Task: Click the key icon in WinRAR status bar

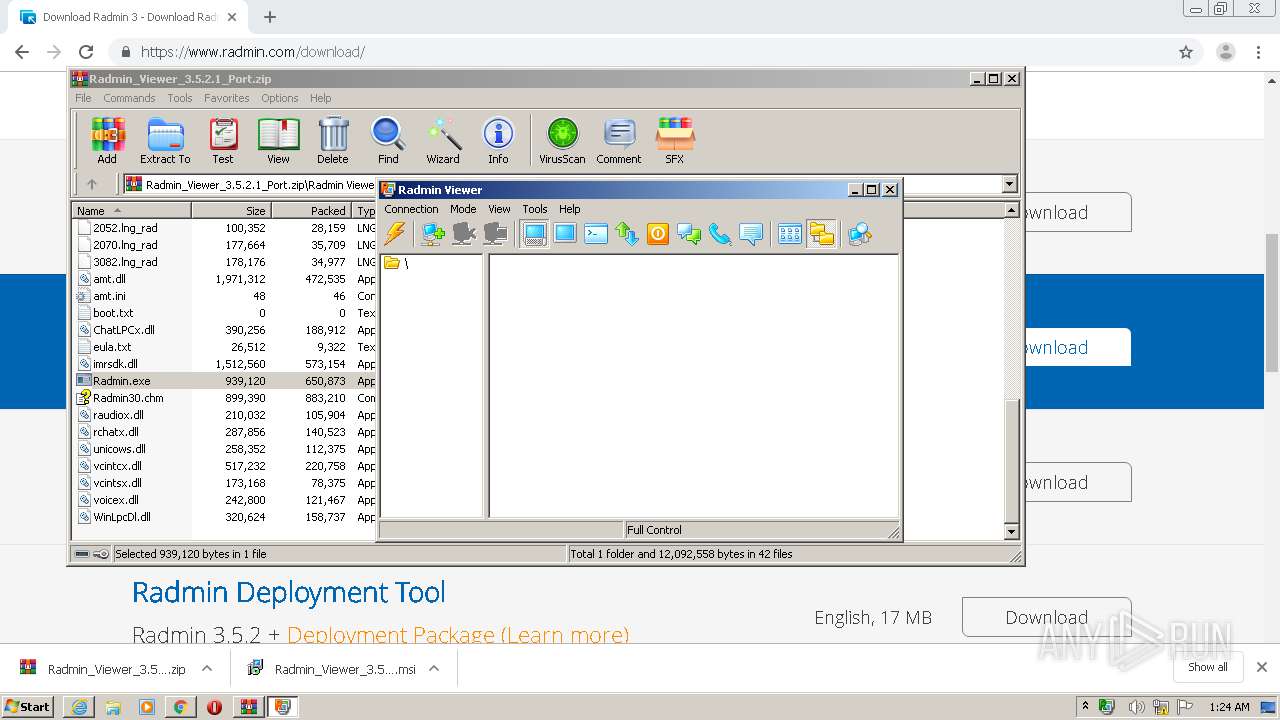Action: (101, 554)
